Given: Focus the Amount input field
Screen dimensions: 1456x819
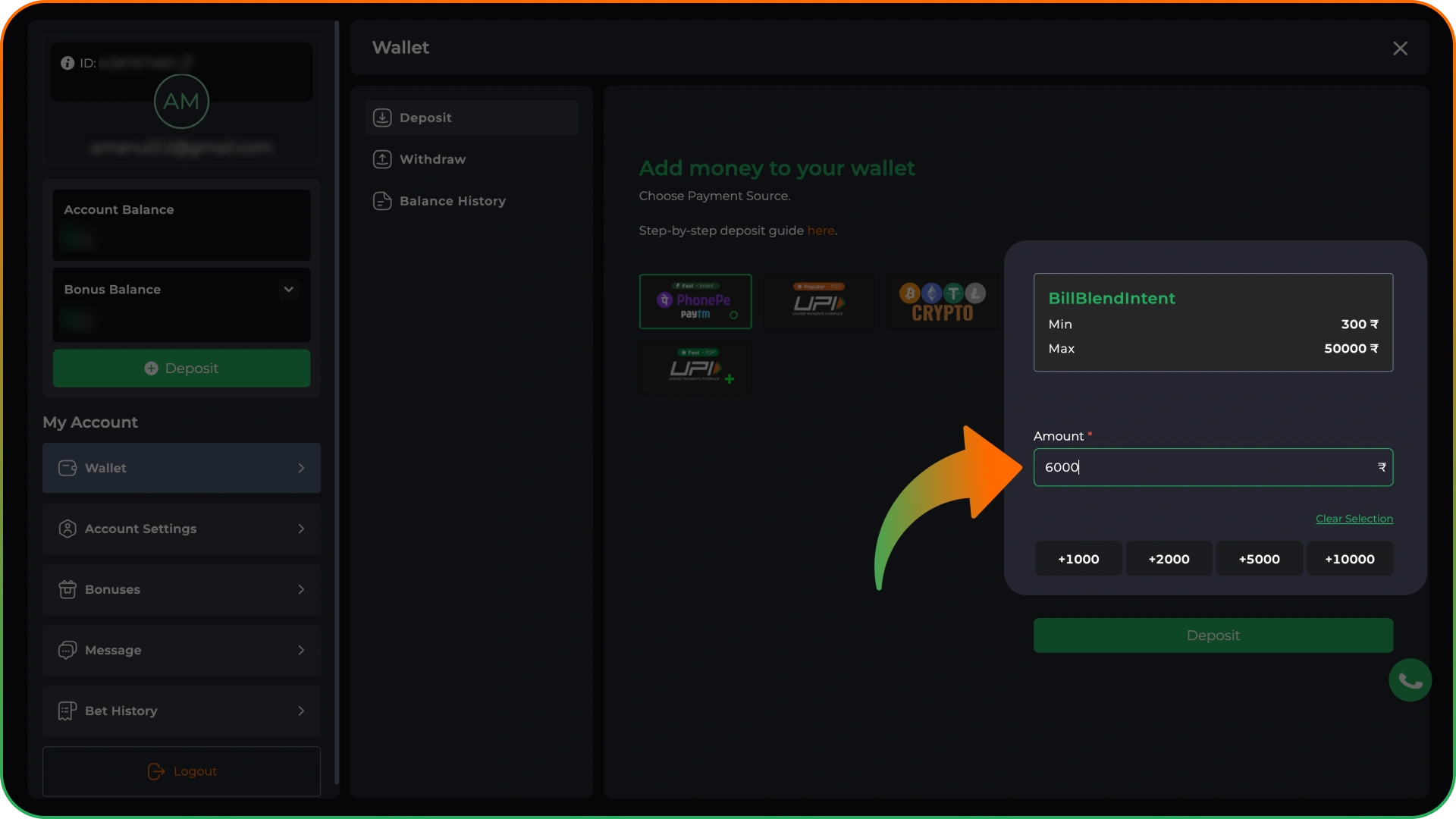Looking at the screenshot, I should point(1213,467).
